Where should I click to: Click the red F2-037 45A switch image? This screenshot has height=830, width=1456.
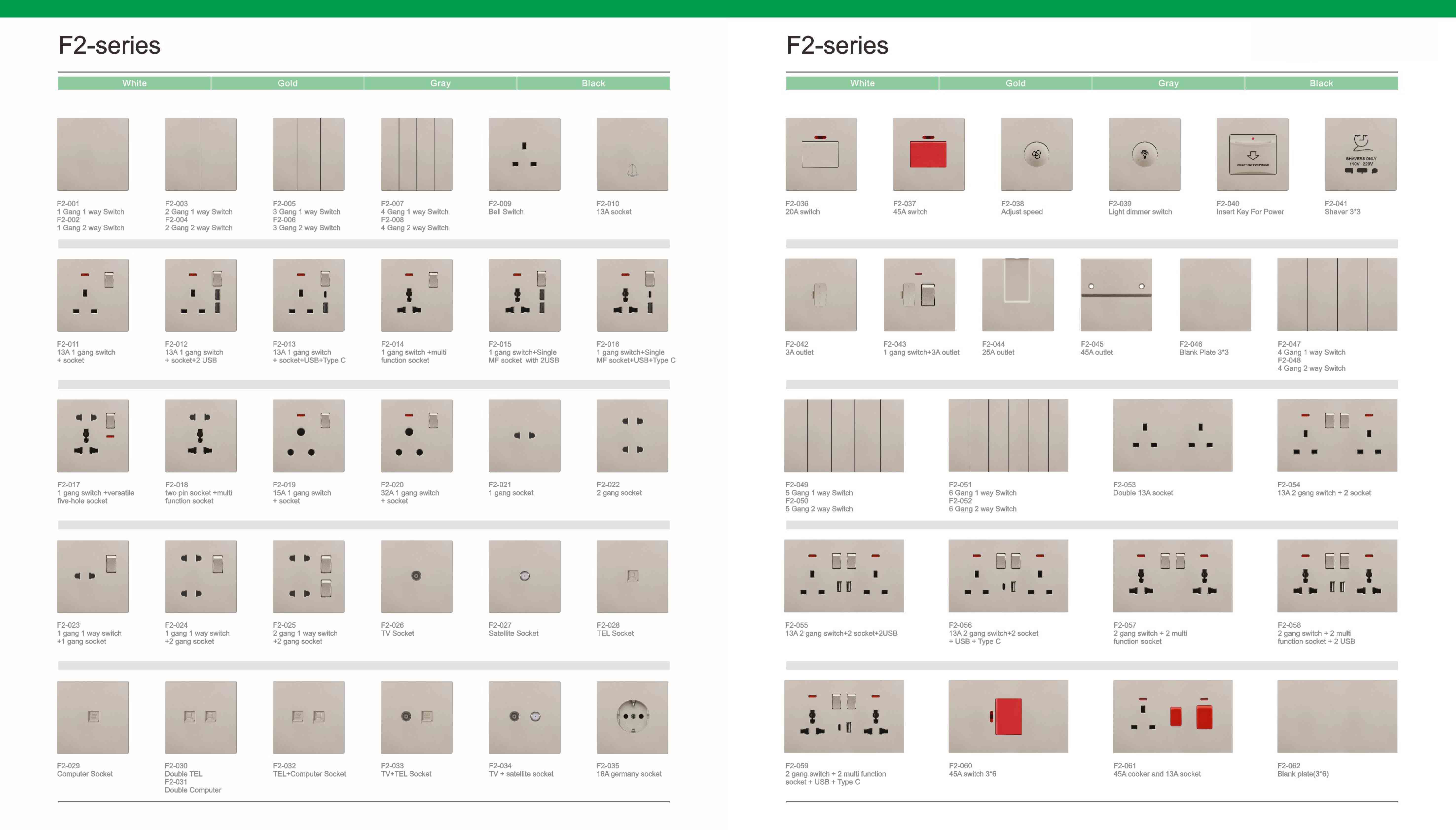929,155
